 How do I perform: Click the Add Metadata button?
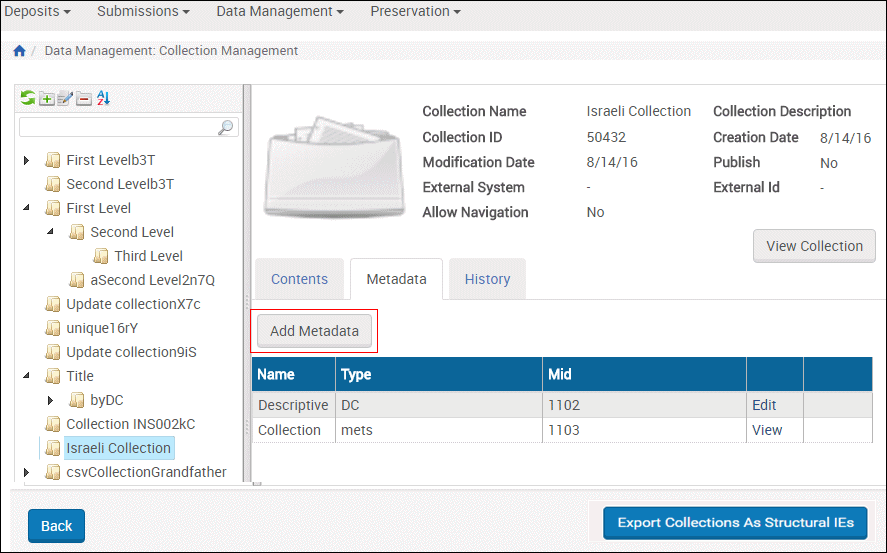[314, 331]
